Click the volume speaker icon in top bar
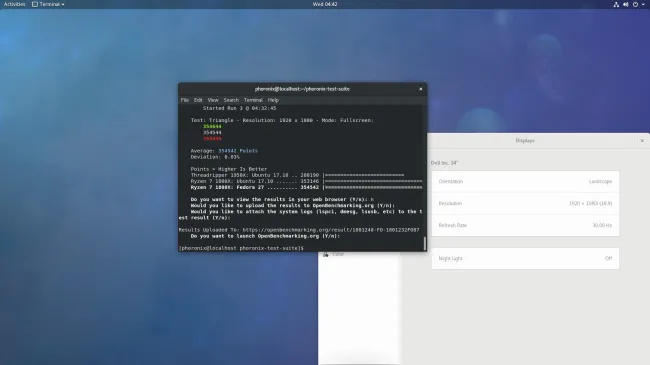The height and width of the screenshot is (365, 650). pos(626,5)
